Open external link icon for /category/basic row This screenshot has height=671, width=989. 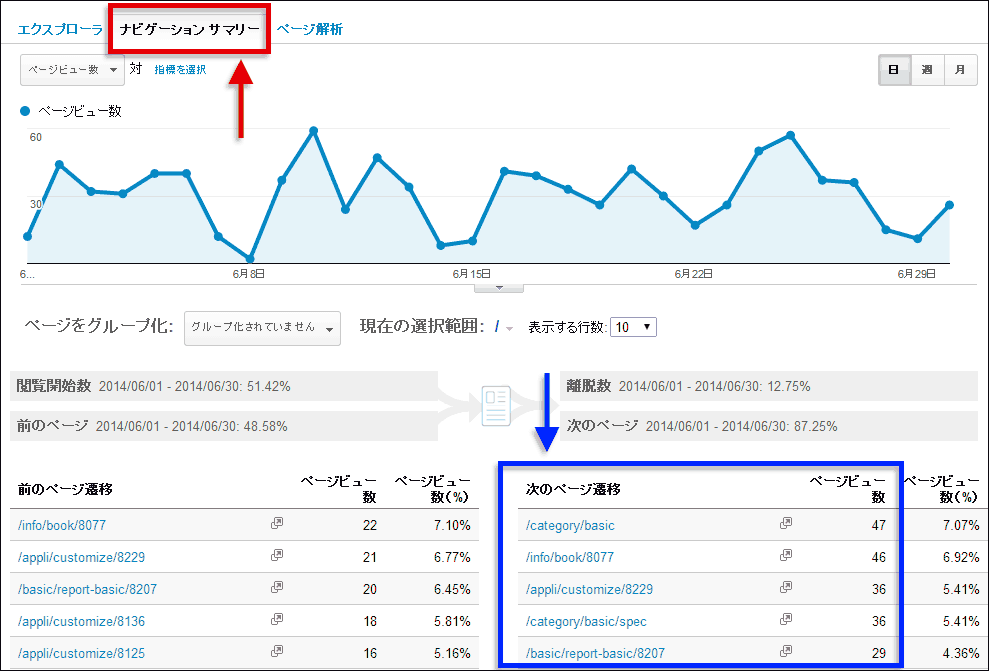point(786,523)
